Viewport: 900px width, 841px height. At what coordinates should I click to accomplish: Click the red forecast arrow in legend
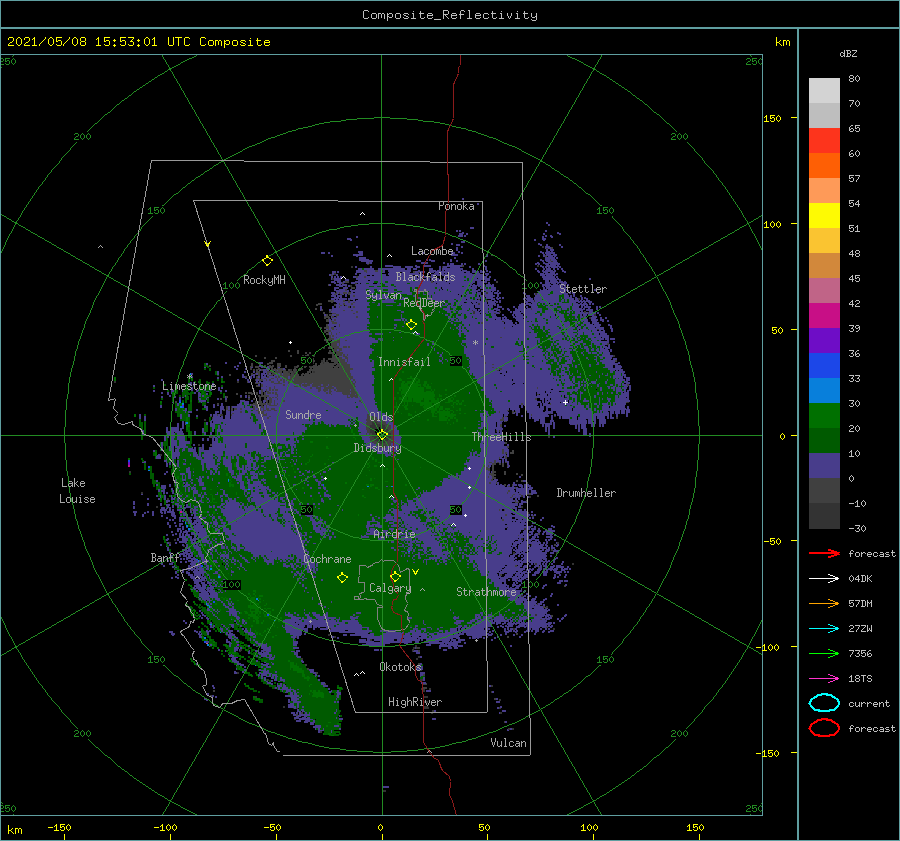(x=824, y=553)
